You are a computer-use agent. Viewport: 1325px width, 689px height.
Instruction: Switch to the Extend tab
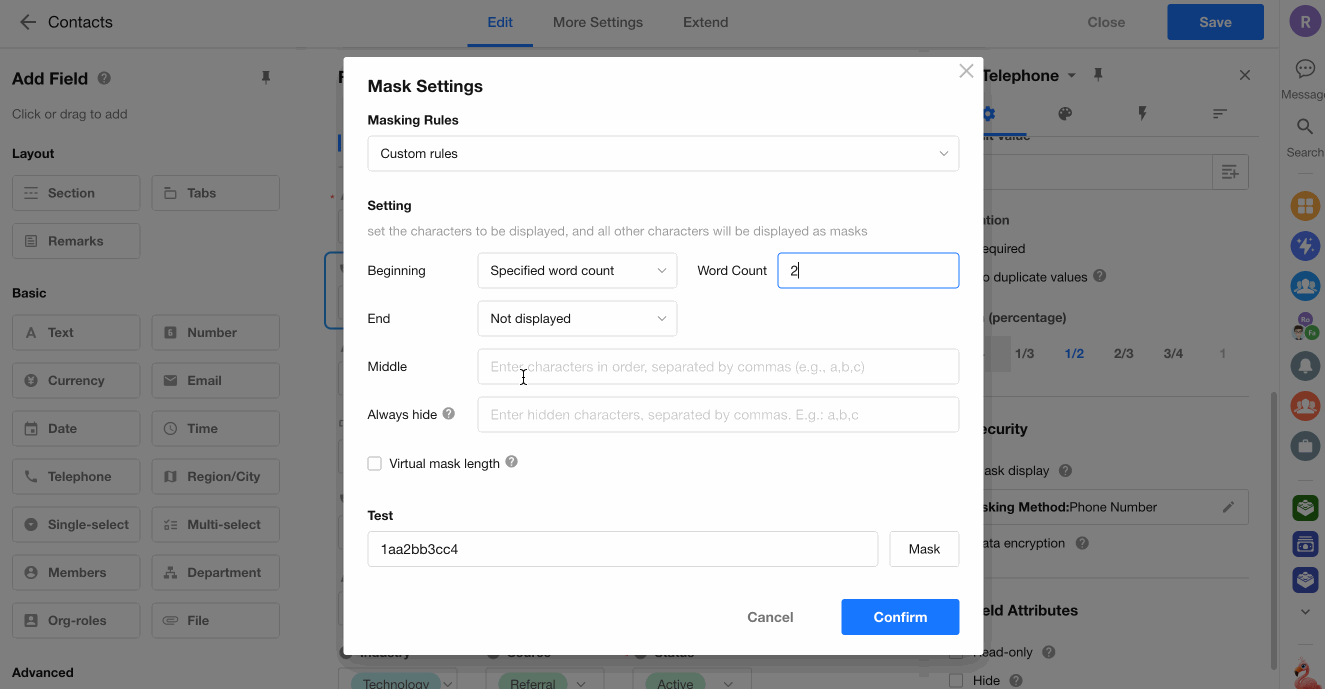point(705,22)
